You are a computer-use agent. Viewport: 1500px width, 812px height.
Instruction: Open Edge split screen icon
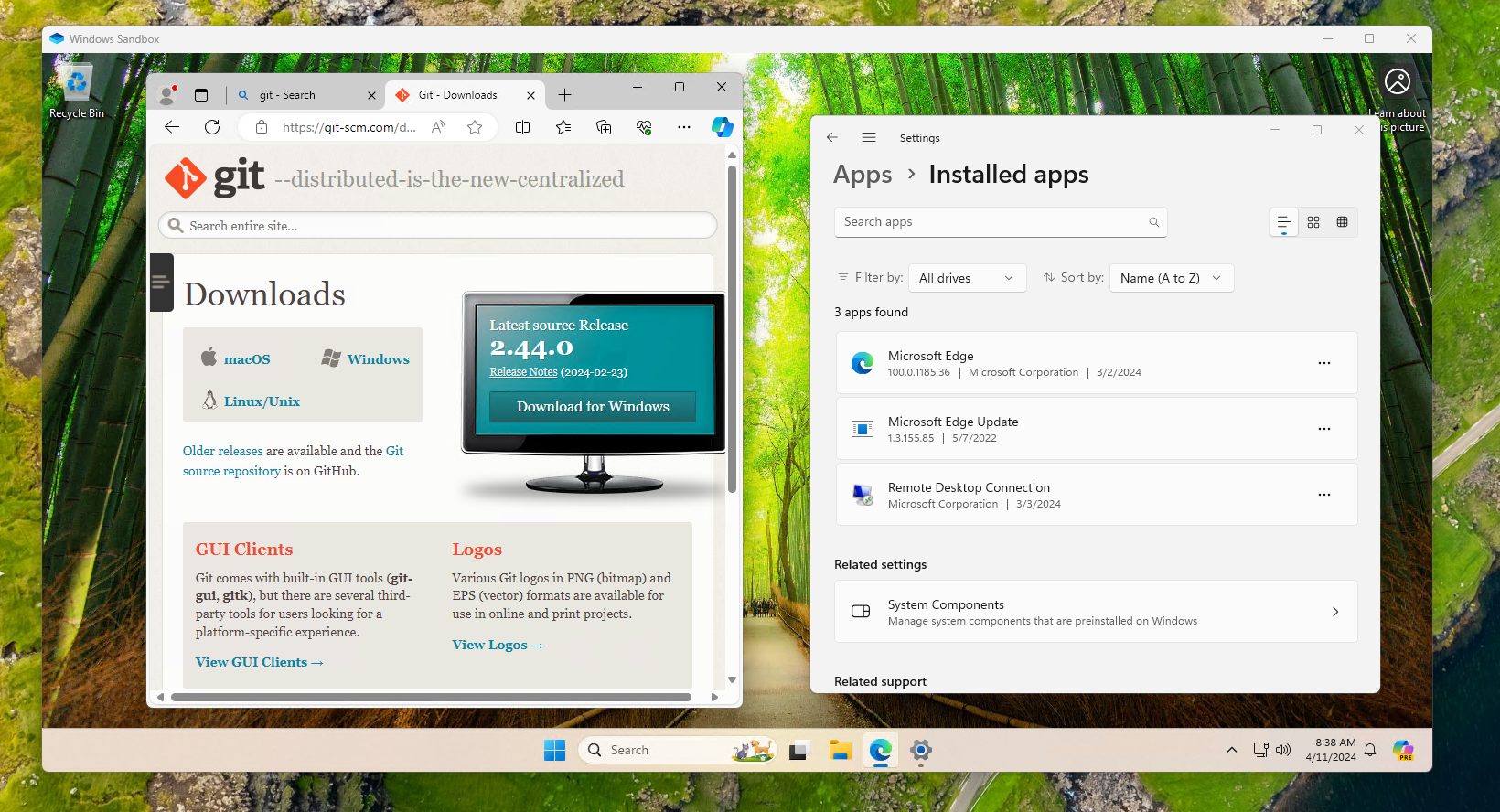point(523,127)
